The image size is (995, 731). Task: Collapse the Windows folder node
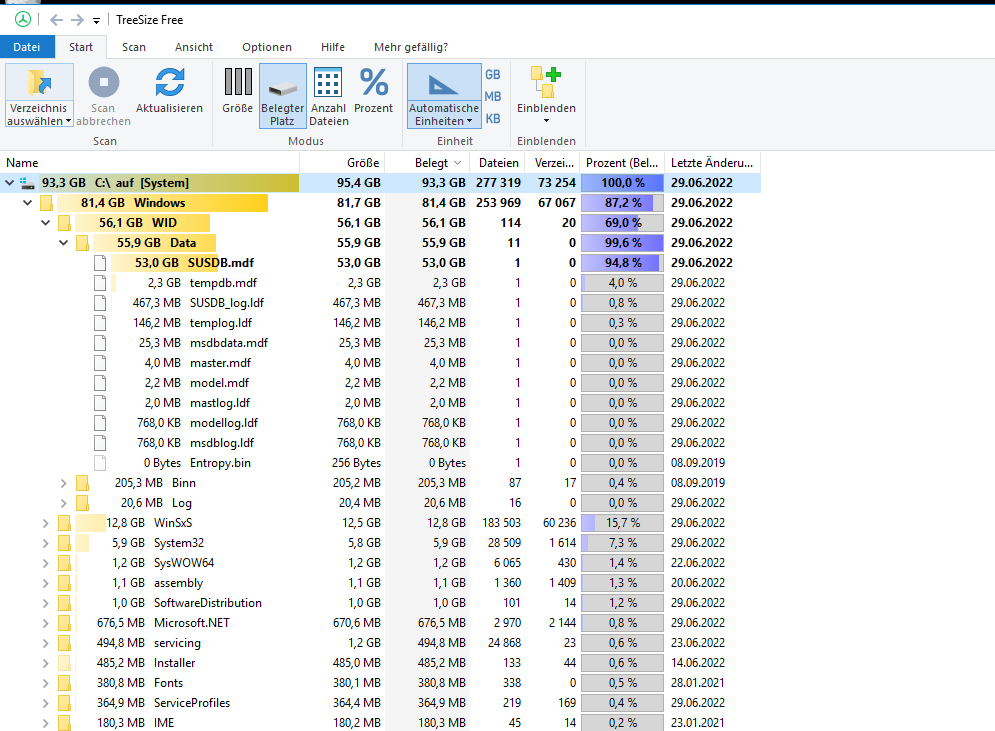[27, 203]
